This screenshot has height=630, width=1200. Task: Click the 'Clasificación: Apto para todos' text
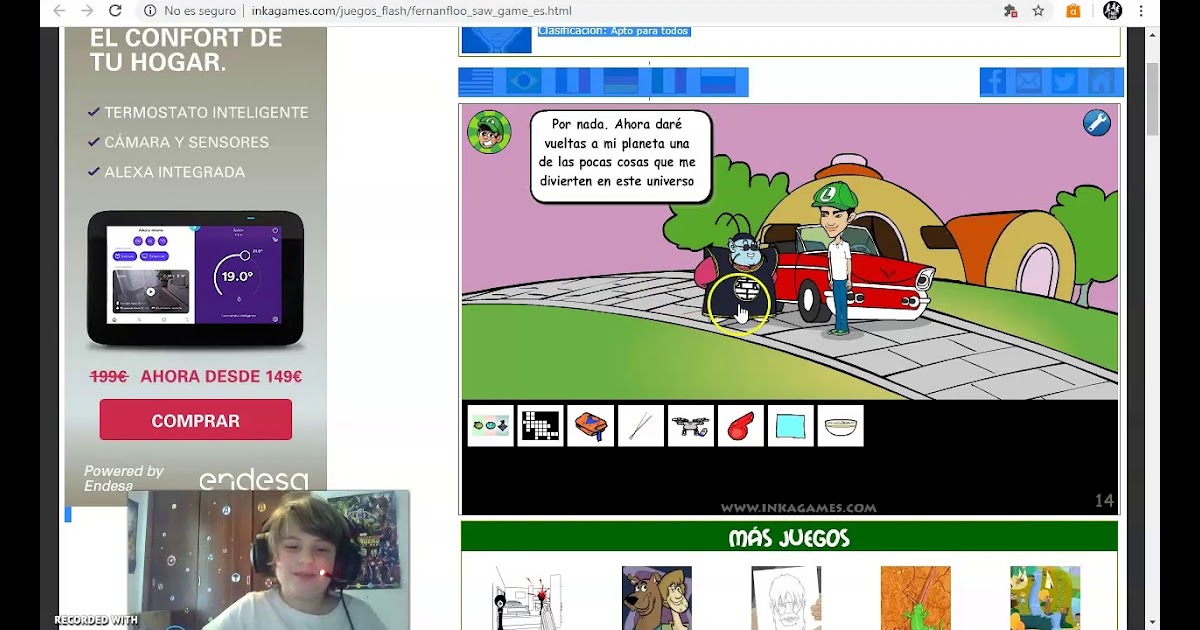click(x=613, y=31)
